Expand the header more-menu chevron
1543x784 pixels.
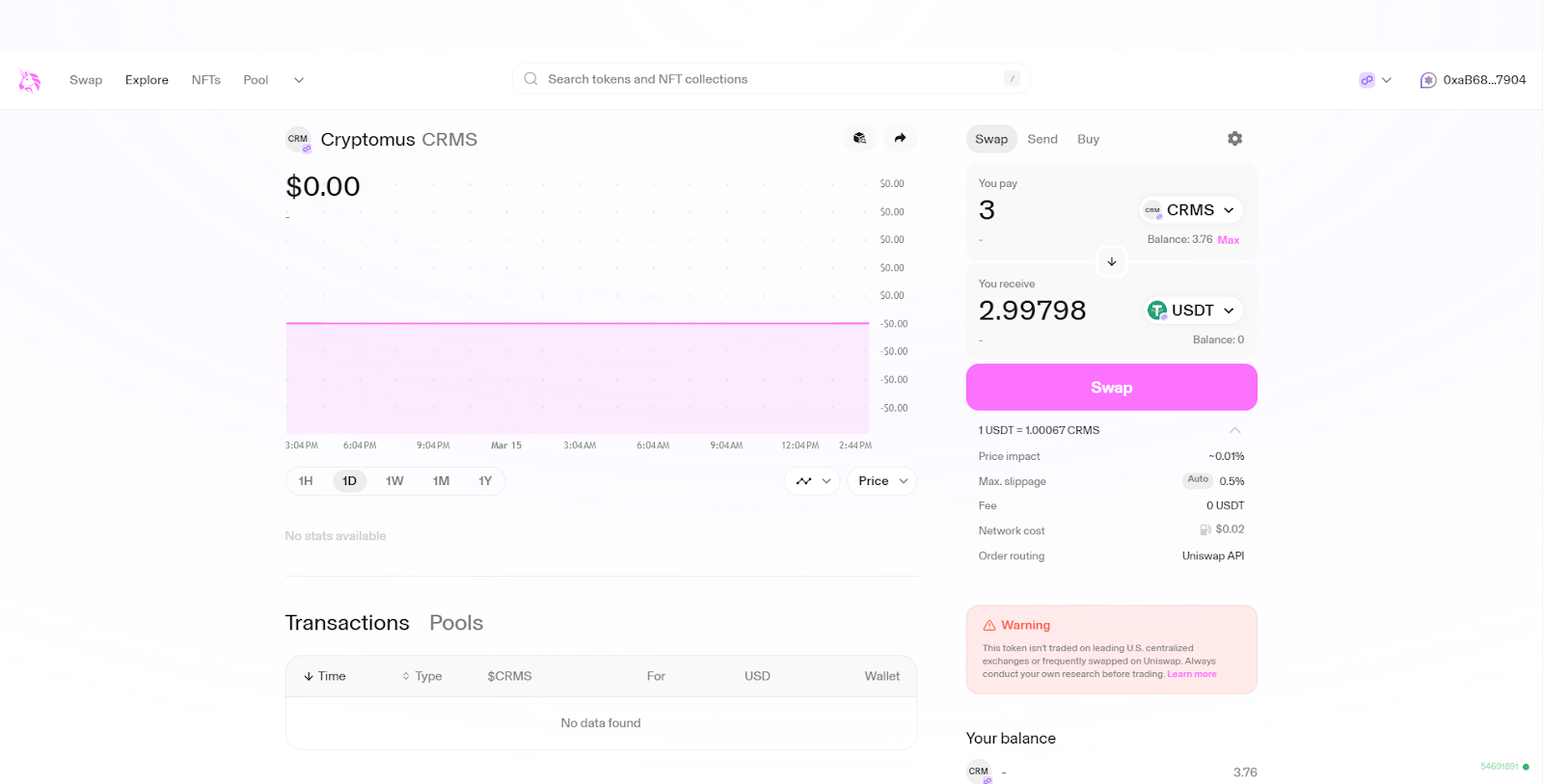point(299,80)
